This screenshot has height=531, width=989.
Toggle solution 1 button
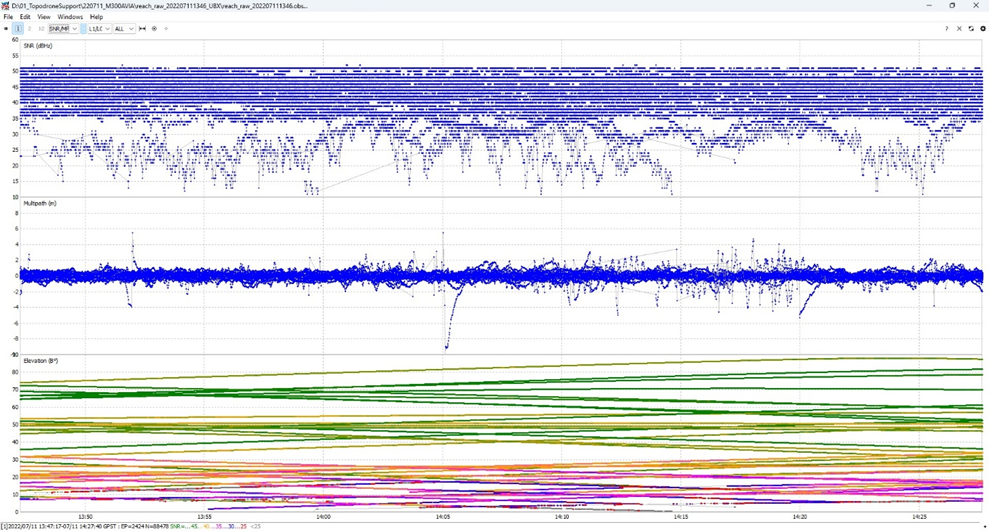(18, 28)
